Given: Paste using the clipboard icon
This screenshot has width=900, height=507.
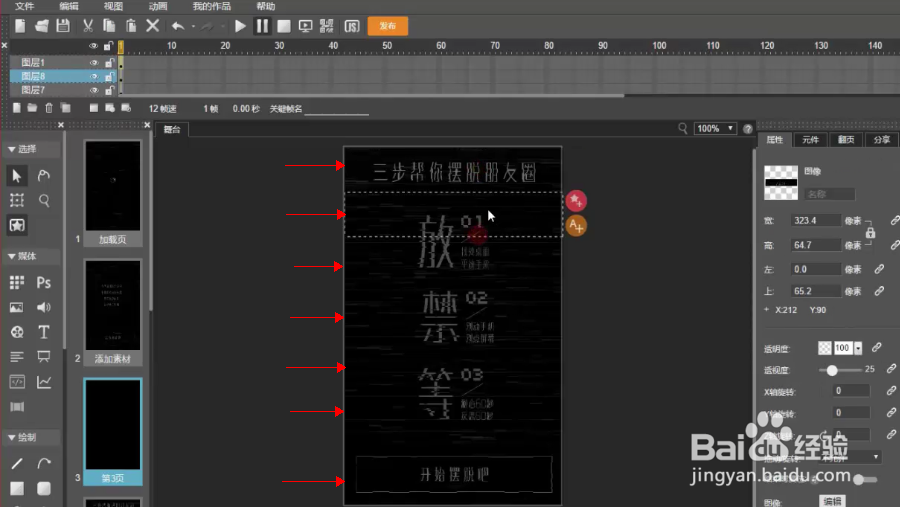Looking at the screenshot, I should tap(131, 26).
